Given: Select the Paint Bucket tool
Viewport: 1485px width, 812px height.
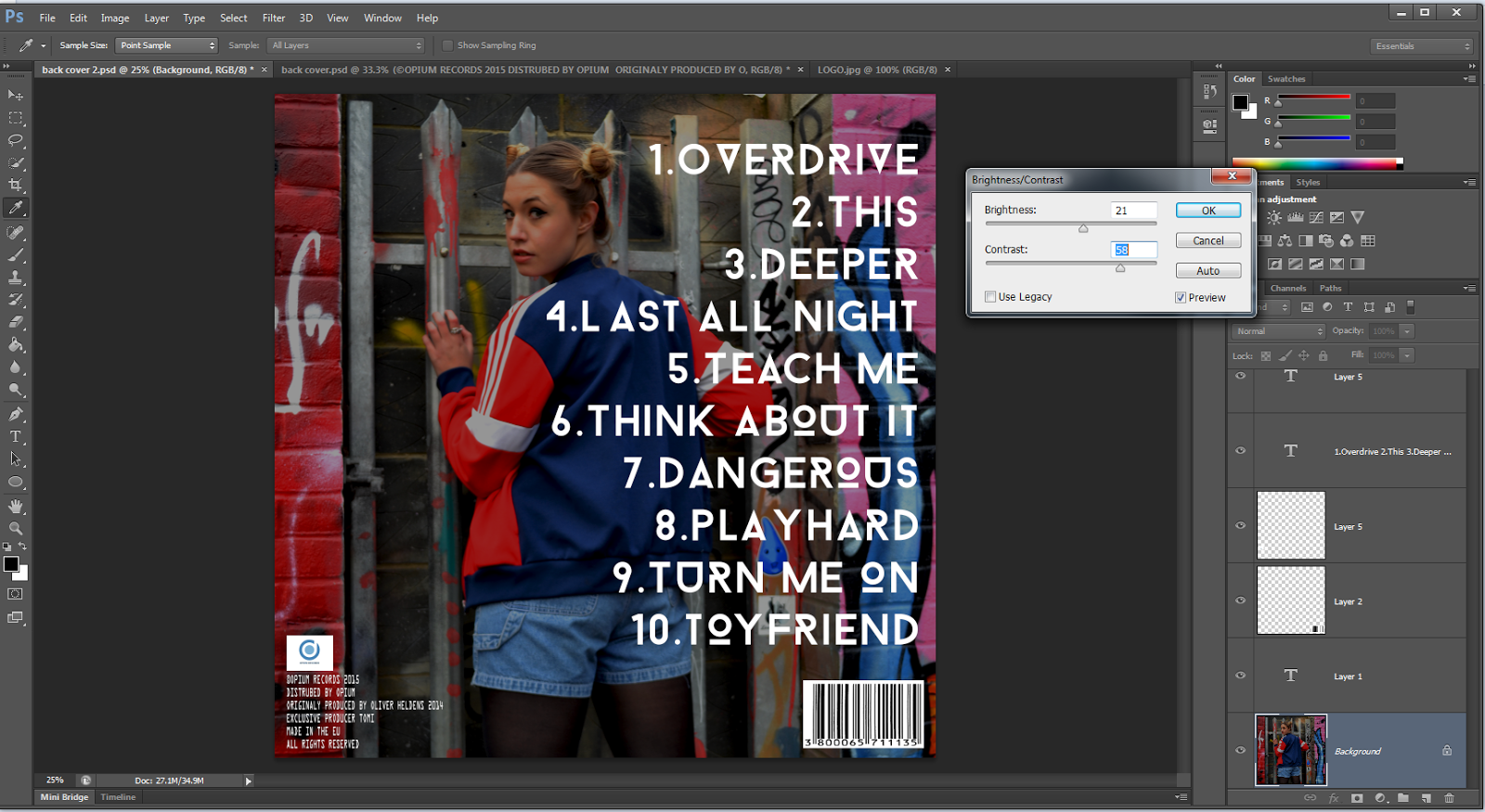Looking at the screenshot, I should tap(16, 344).
